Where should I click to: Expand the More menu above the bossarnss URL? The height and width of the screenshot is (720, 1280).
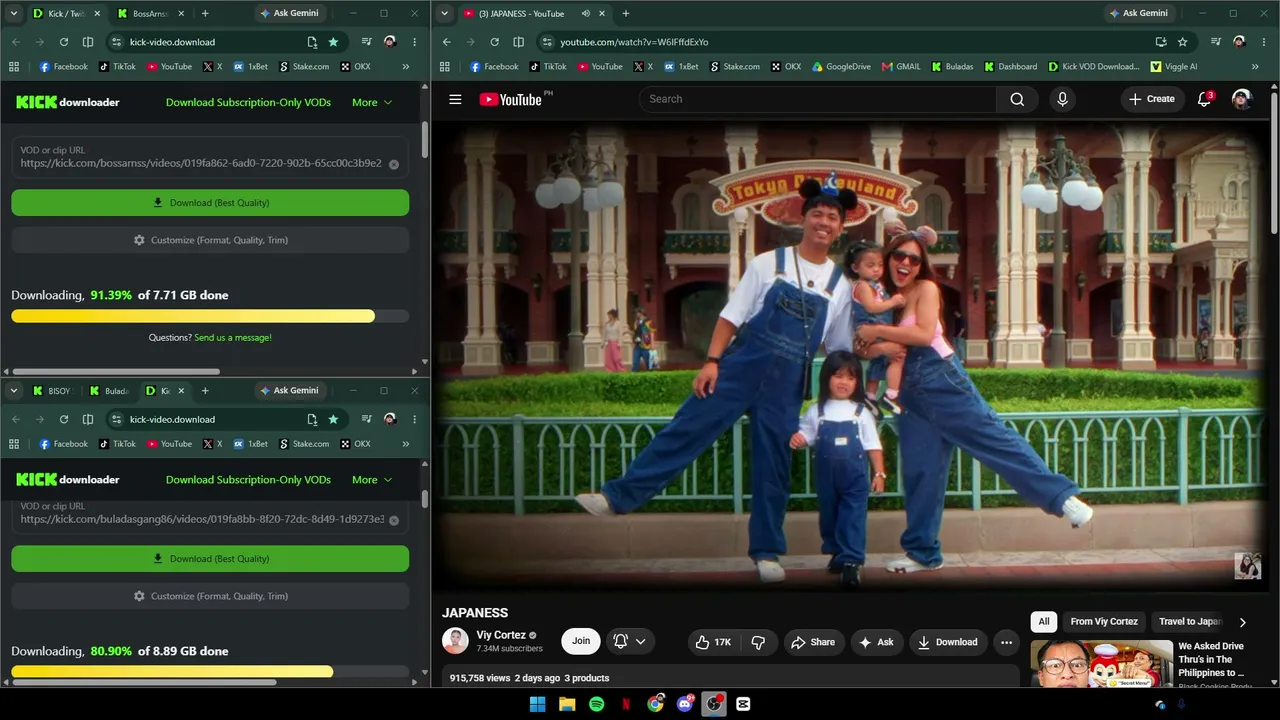pos(372,102)
